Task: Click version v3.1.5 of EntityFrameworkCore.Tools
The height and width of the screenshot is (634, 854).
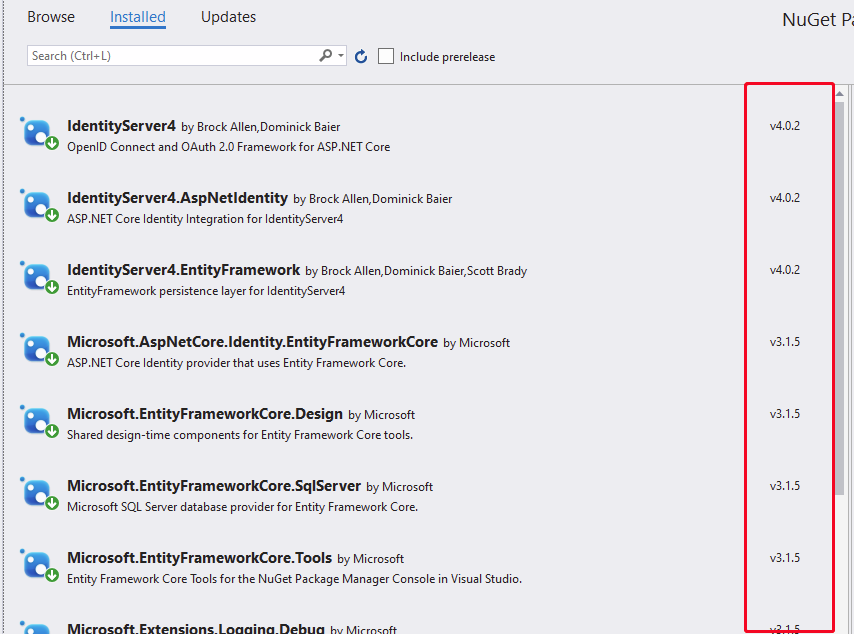Action: click(x=784, y=558)
